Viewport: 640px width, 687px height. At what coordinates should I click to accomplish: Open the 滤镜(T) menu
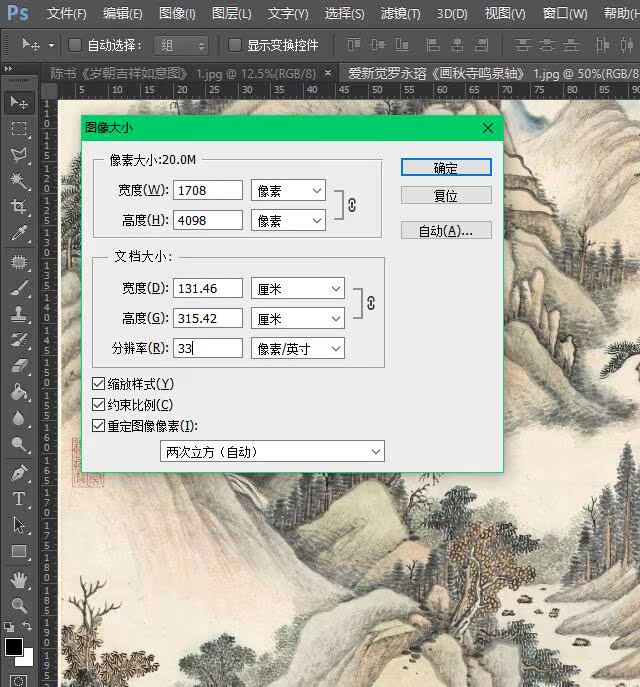pos(400,14)
